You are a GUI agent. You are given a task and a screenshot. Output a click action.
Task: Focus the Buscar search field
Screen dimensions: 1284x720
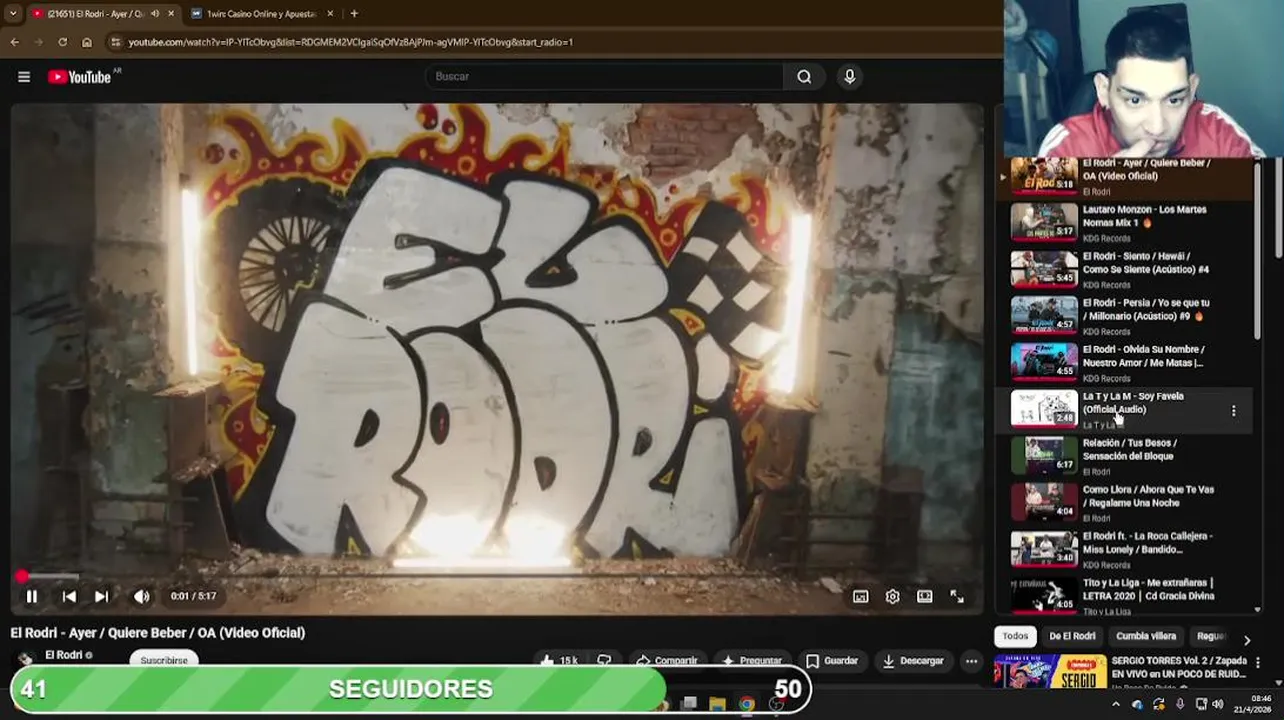605,77
